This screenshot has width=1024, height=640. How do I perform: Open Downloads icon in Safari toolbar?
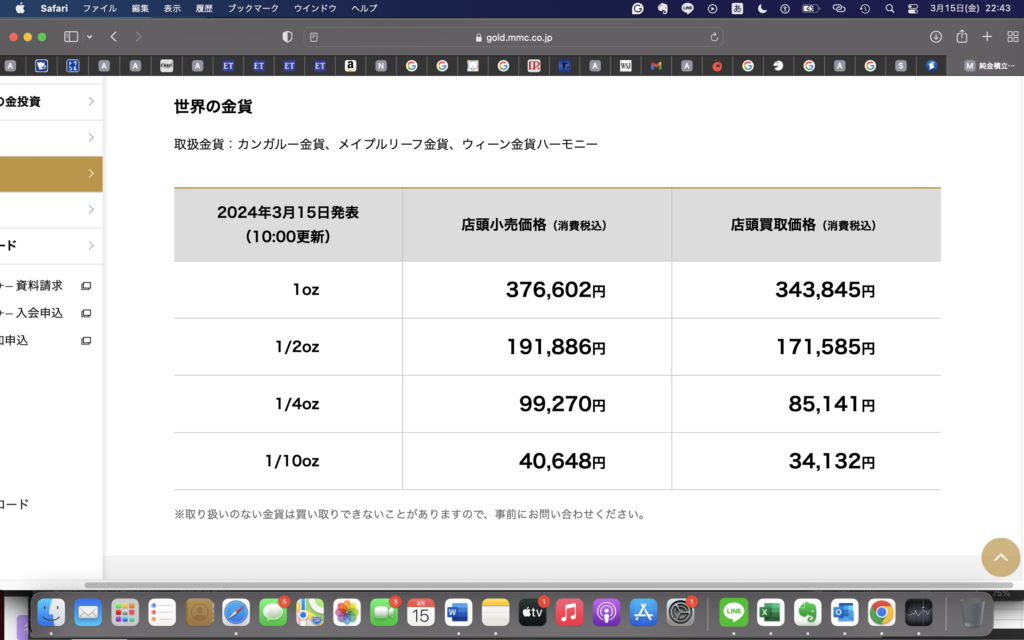[x=936, y=37]
